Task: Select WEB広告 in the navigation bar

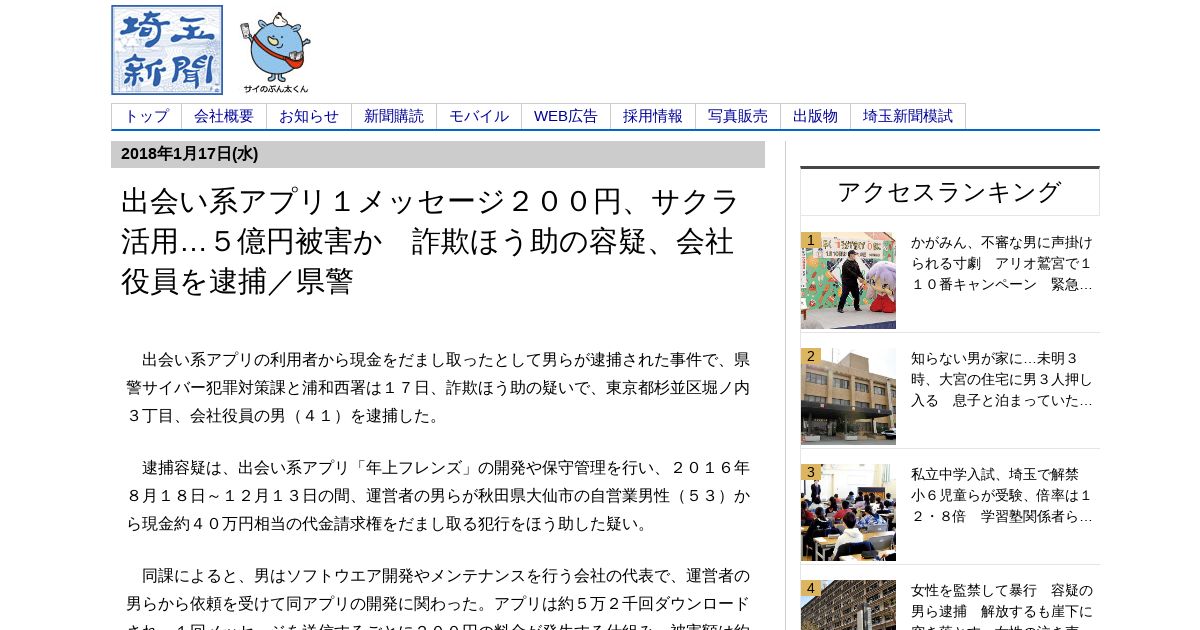Action: [566, 116]
